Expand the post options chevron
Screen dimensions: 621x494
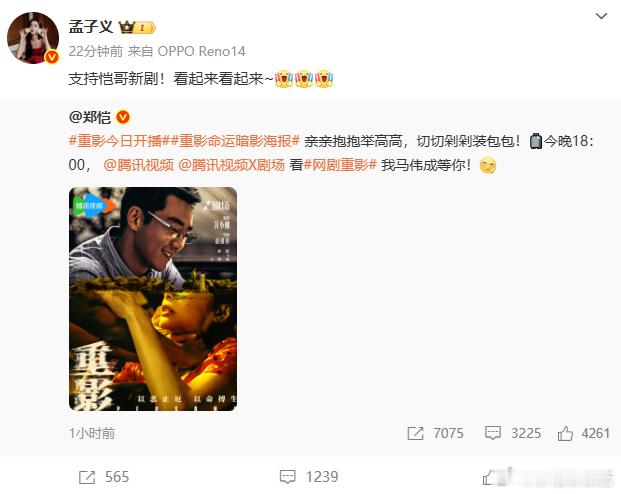tap(601, 16)
